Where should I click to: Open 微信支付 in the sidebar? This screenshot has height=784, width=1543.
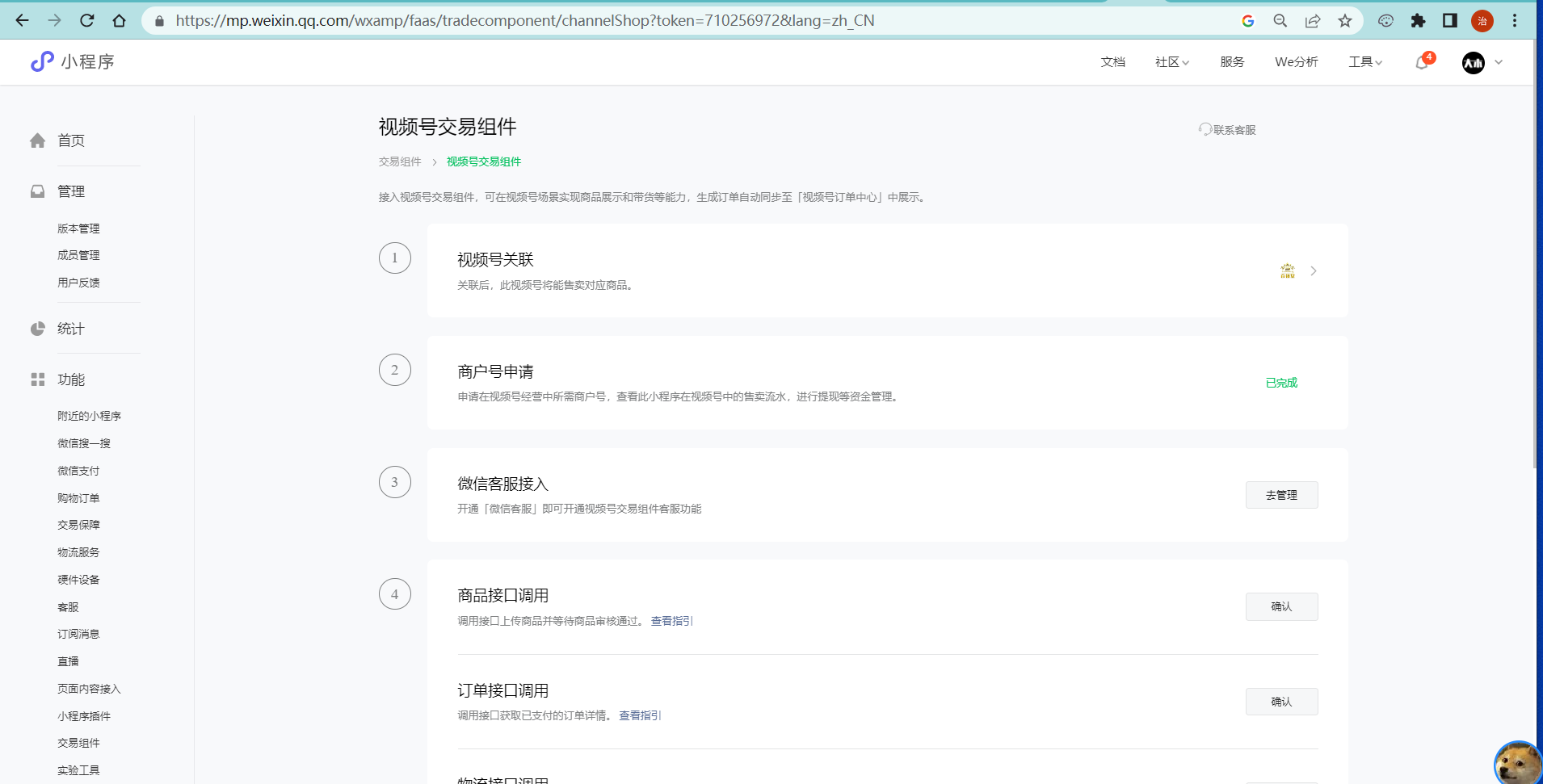click(78, 471)
